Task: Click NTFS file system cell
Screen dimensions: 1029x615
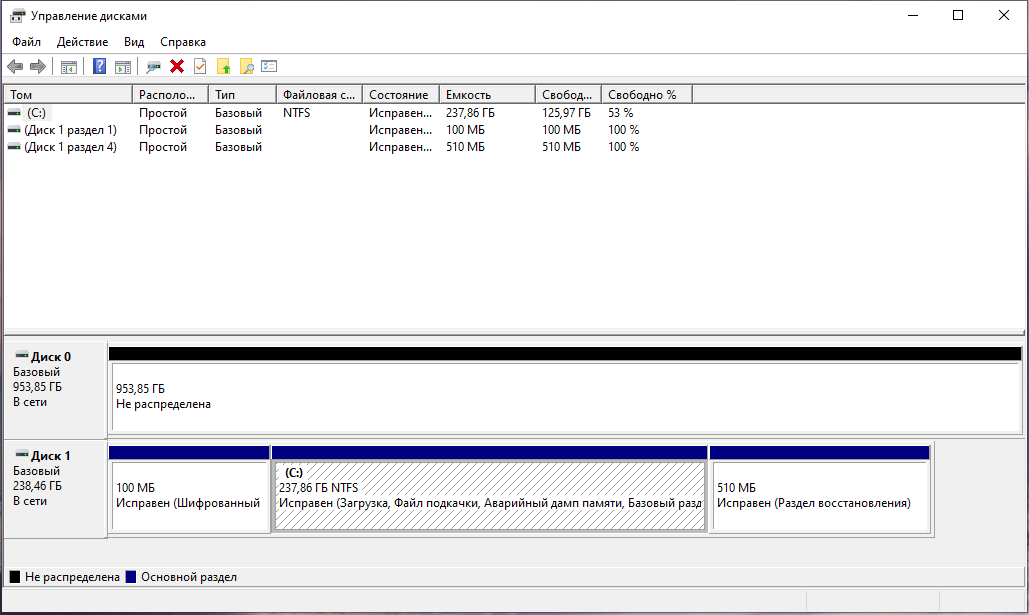Action: [x=297, y=113]
